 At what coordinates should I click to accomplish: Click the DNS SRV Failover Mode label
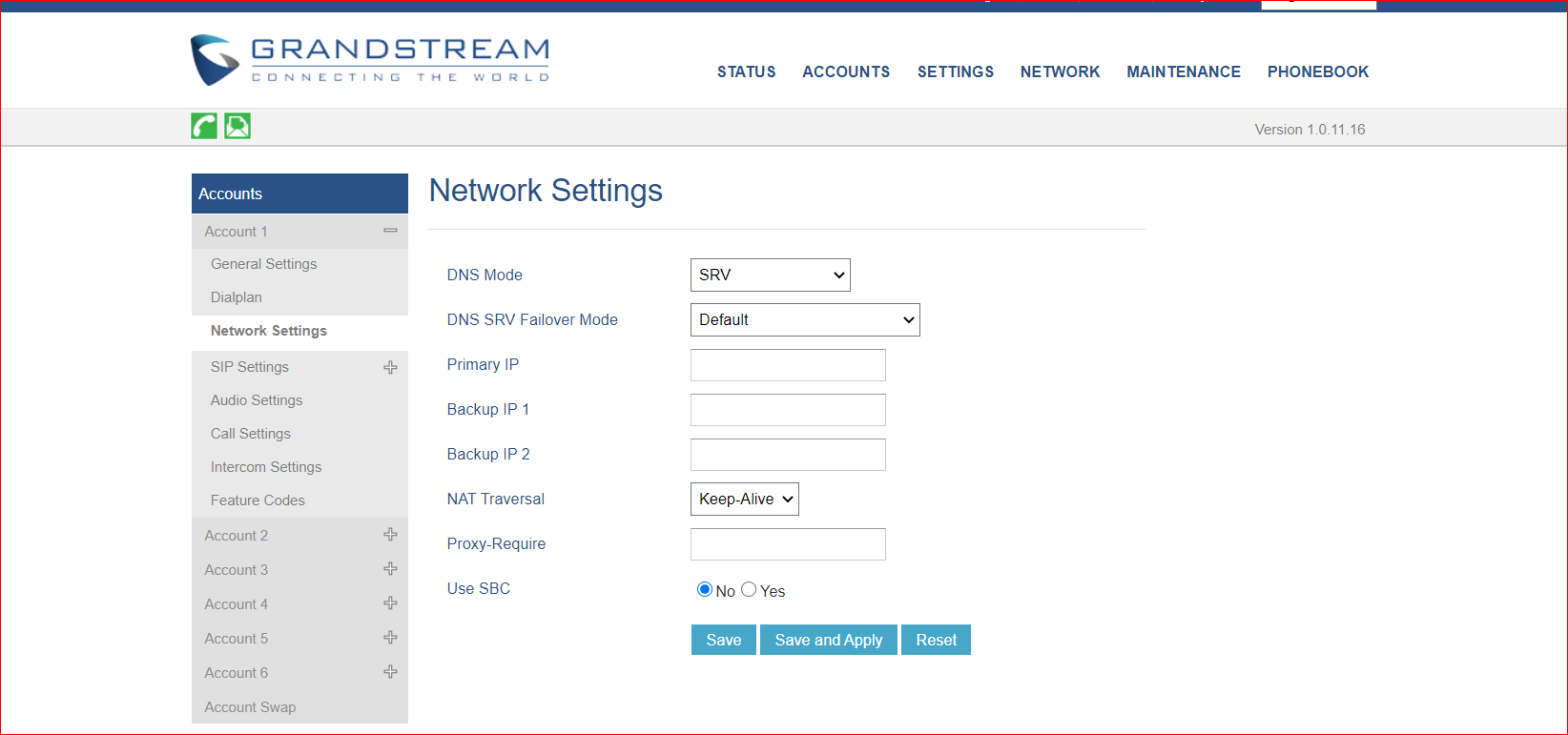click(532, 319)
